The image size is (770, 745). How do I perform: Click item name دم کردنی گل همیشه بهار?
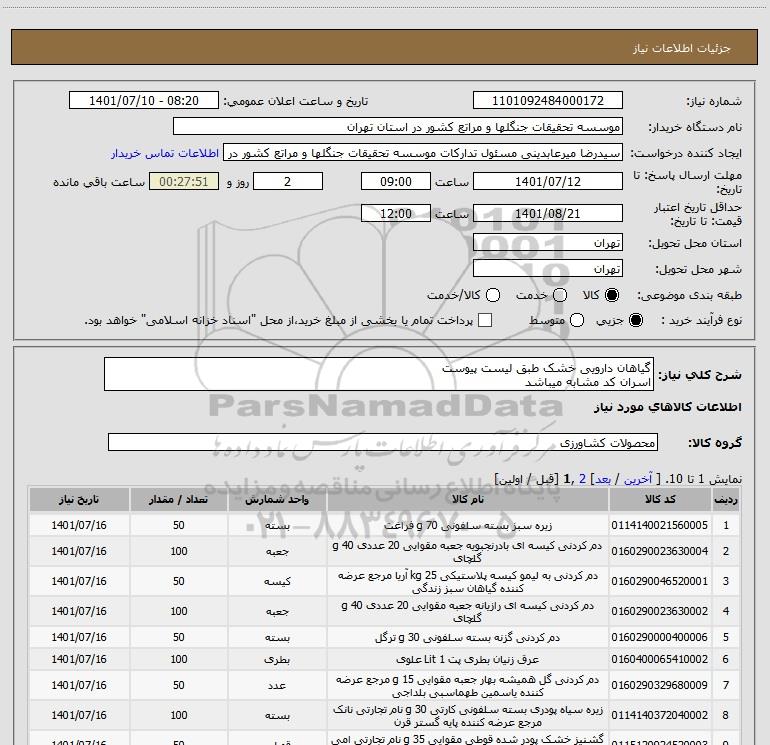468,686
